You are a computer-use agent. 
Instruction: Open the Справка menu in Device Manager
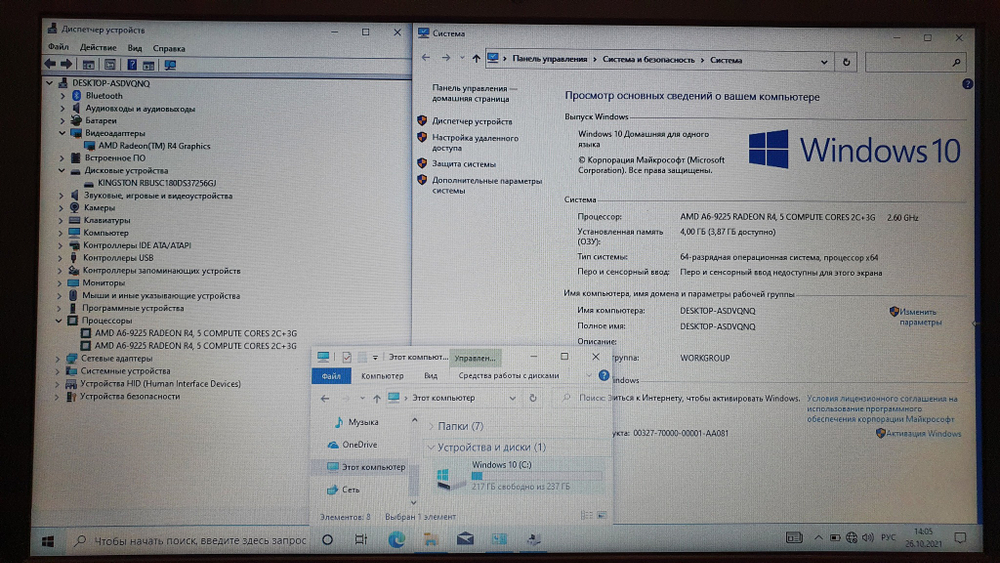pos(169,48)
